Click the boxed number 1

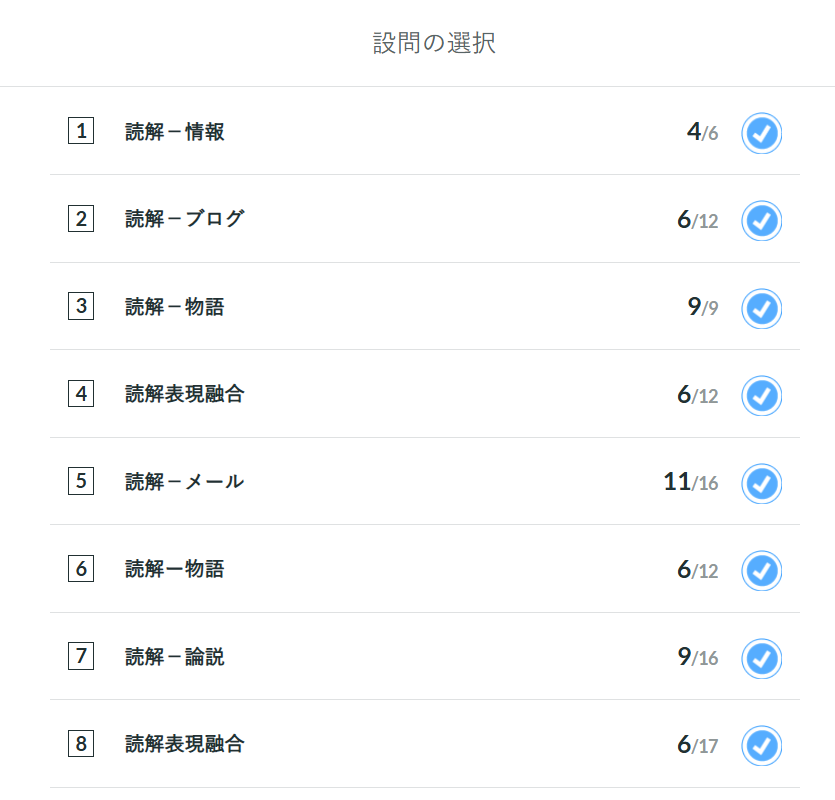tap(81, 131)
